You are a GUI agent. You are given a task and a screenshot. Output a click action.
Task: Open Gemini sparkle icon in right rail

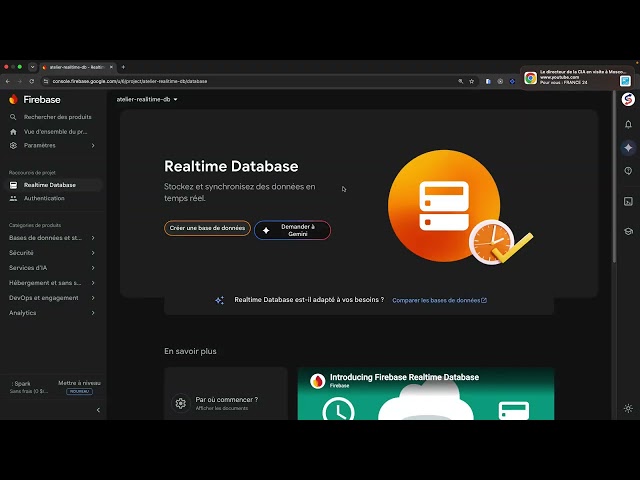[x=628, y=147]
